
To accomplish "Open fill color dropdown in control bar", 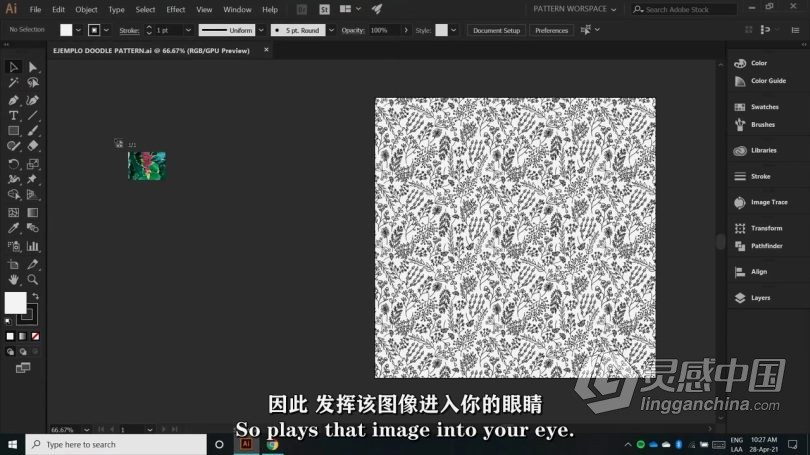I will click(78, 30).
